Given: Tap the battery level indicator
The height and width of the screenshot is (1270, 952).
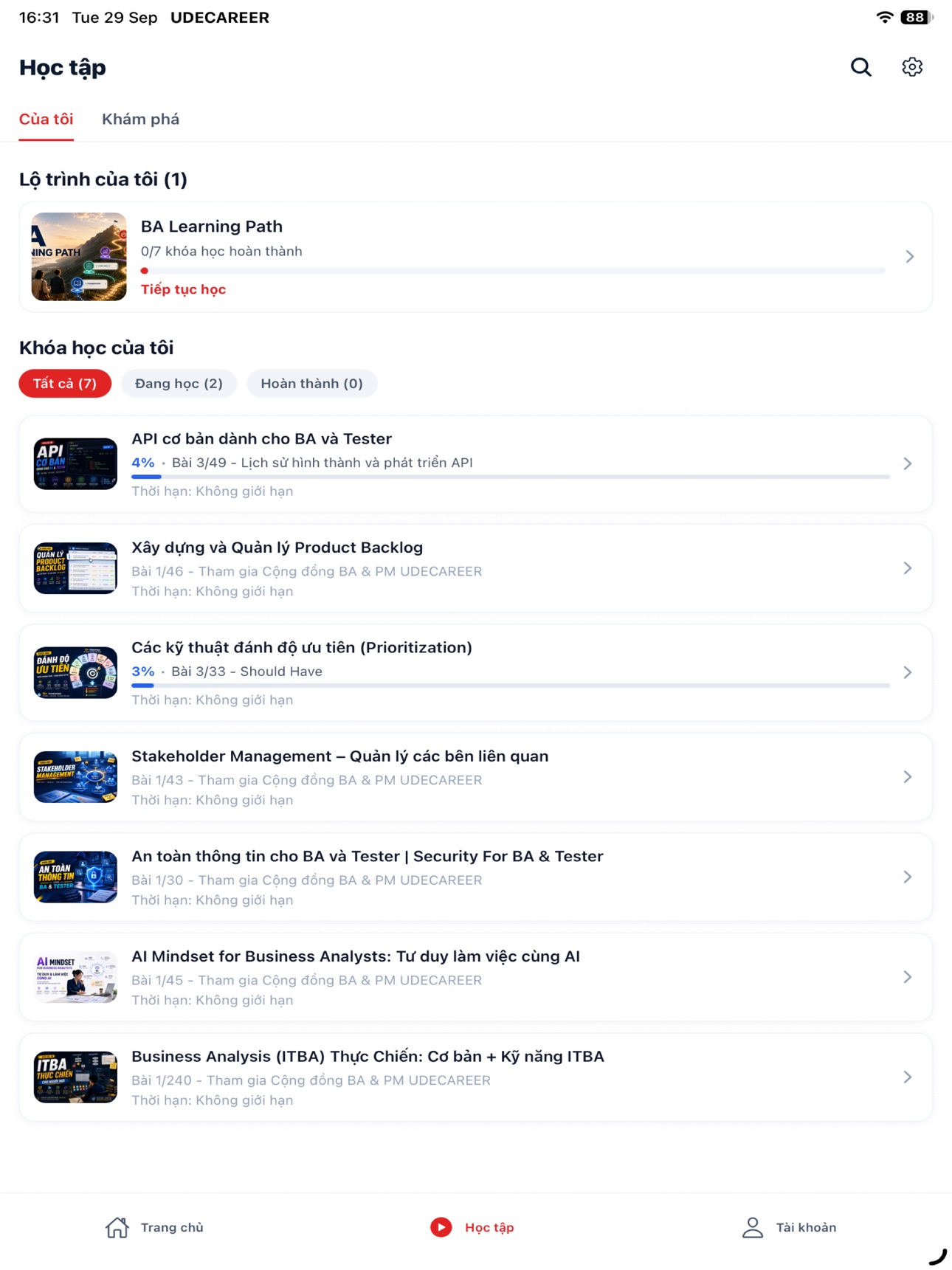Looking at the screenshot, I should [x=917, y=17].
